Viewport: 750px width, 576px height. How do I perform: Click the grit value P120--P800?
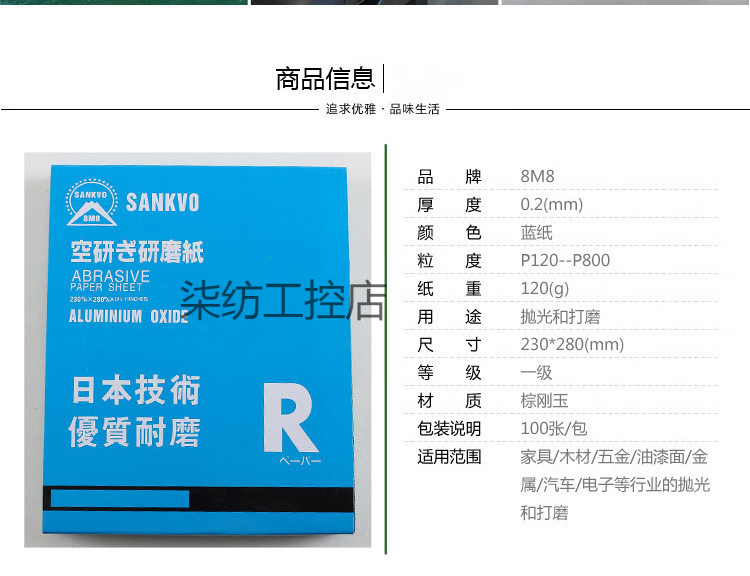[565, 260]
